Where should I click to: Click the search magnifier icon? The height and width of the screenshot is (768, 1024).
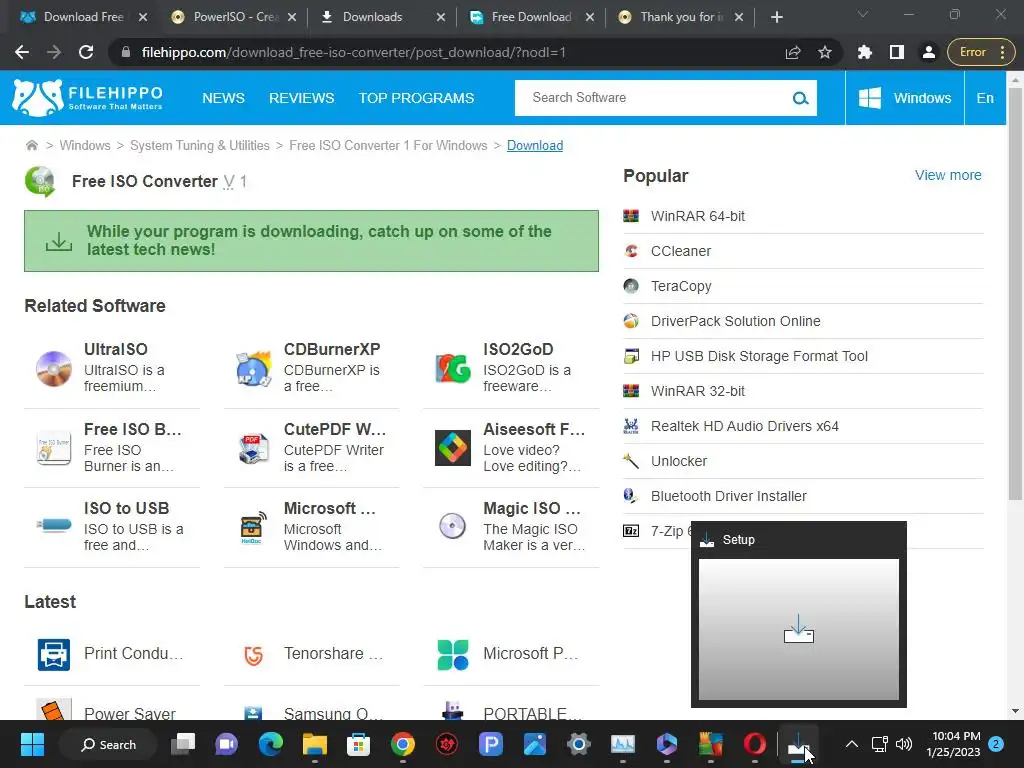pyautogui.click(x=800, y=98)
